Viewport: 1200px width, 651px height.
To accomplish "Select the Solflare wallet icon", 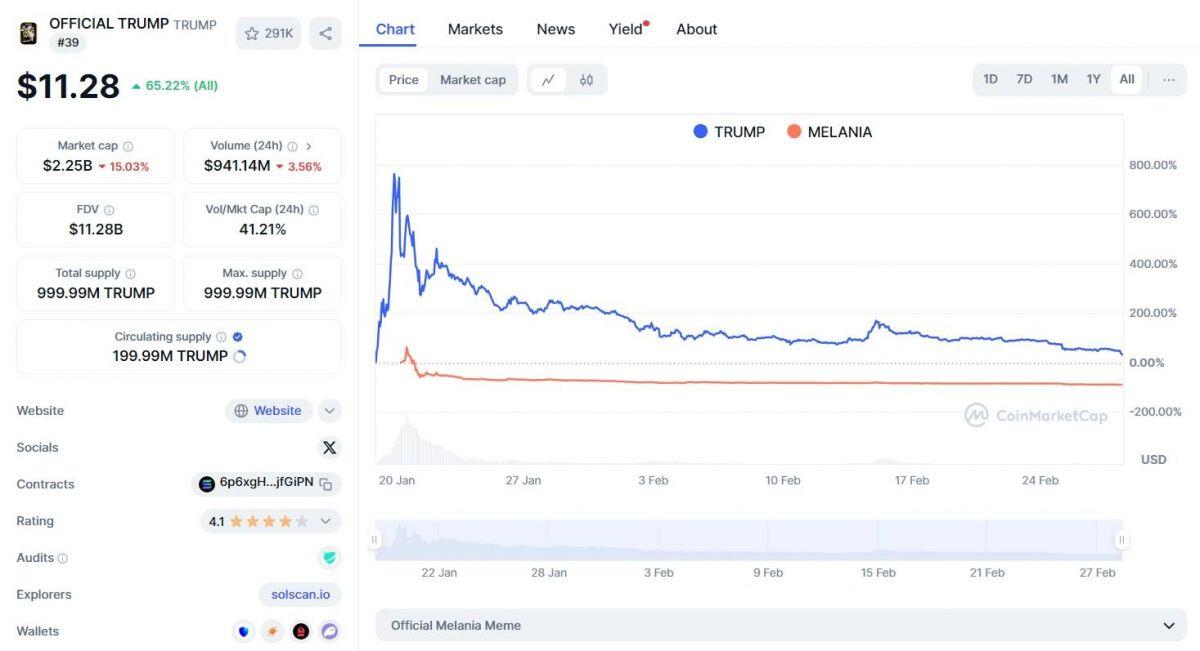I will click(x=272, y=631).
